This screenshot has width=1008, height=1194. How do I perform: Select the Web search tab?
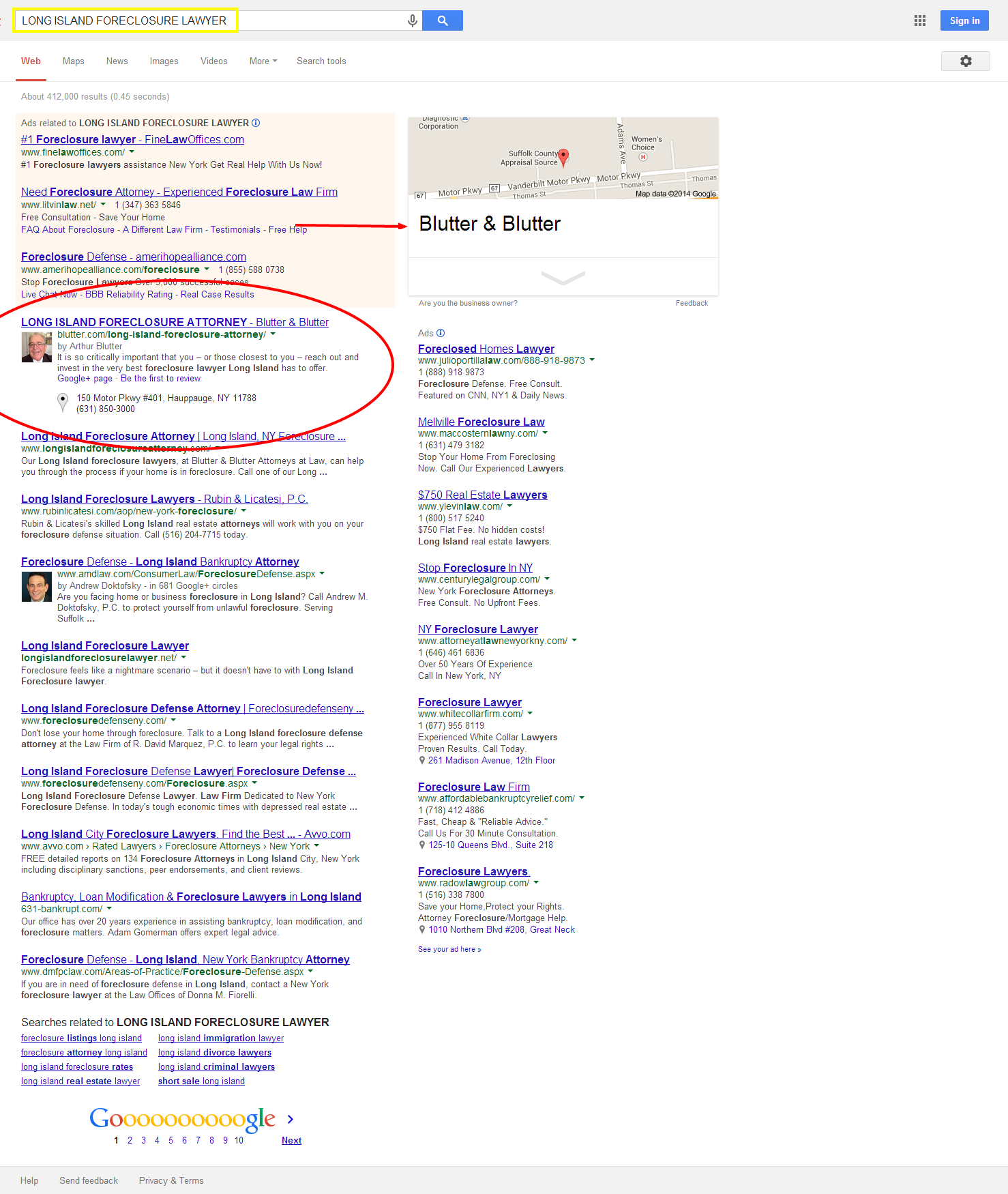click(31, 61)
